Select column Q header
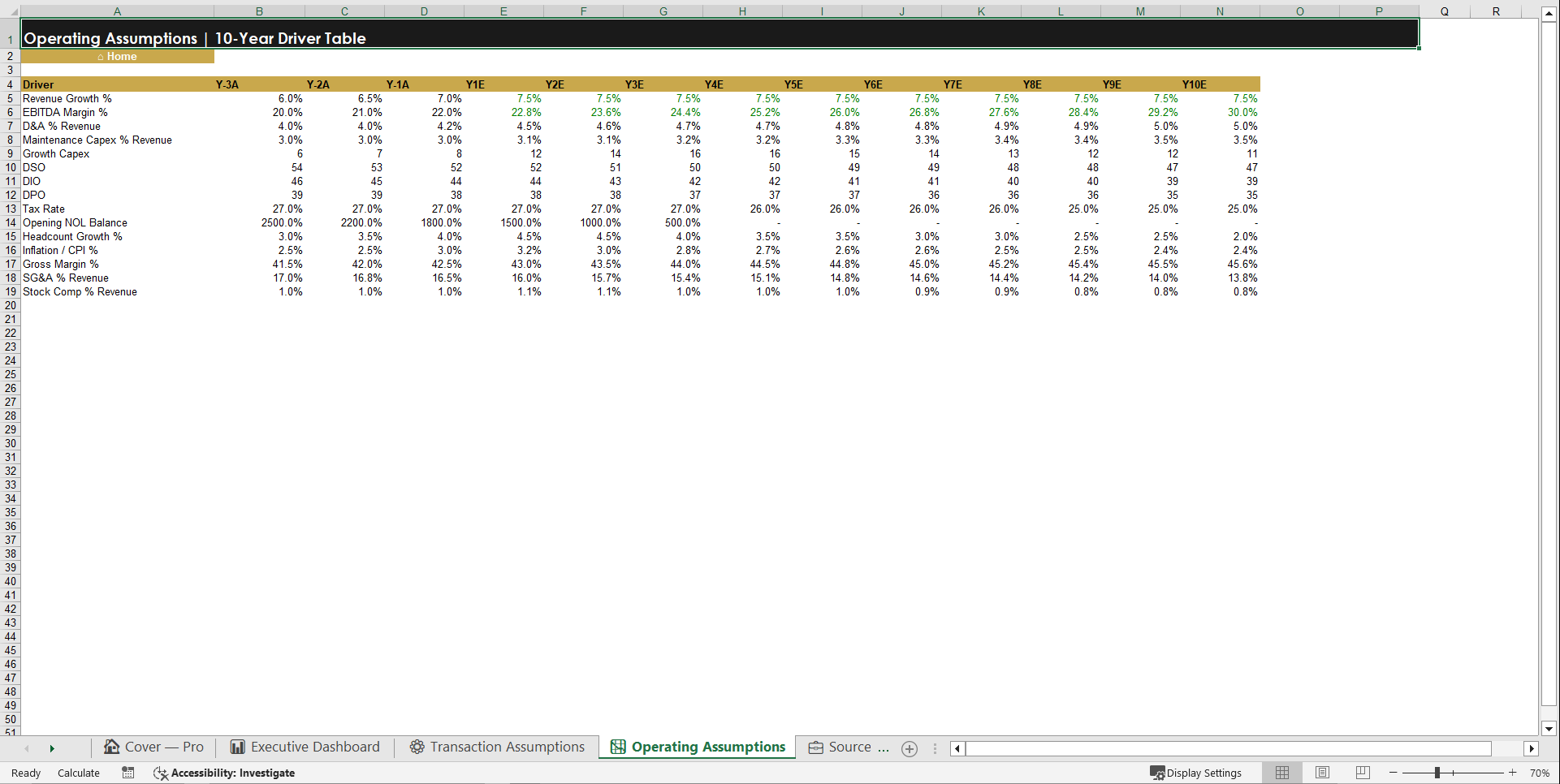 click(x=1444, y=11)
